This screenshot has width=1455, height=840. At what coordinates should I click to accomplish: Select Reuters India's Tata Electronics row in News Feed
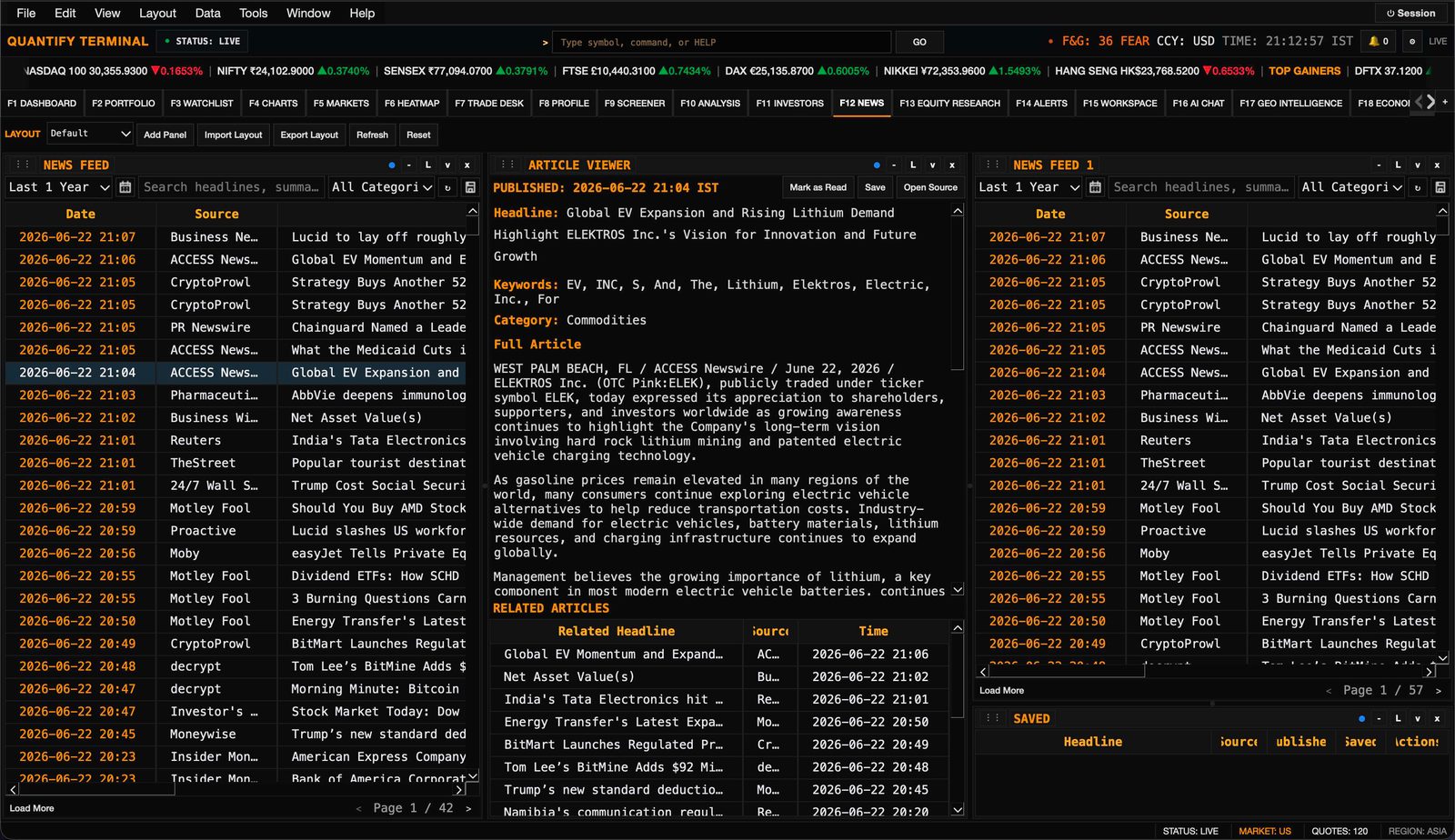pos(236,440)
